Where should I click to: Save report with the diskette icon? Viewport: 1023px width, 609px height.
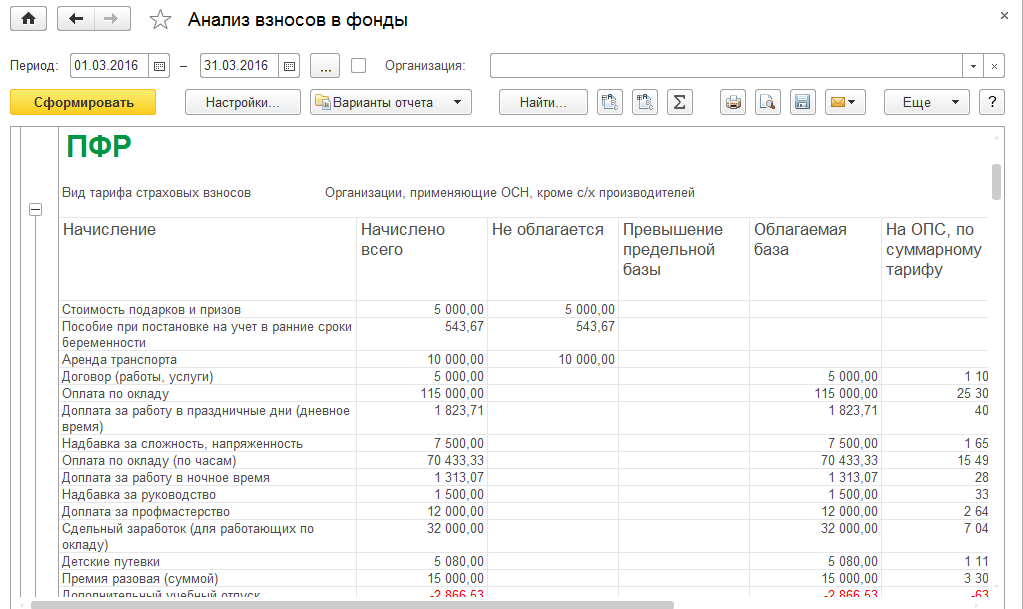point(801,102)
